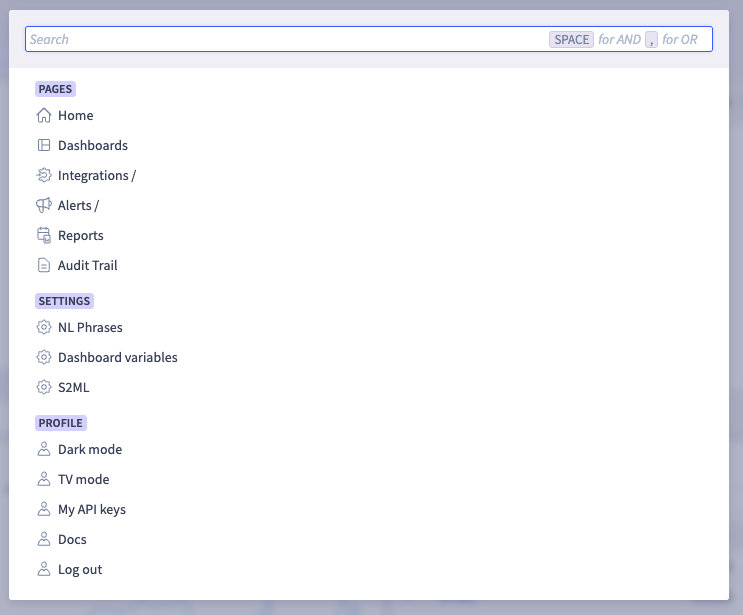743x615 pixels.
Task: Click the My API keys person icon
Action: tap(44, 509)
